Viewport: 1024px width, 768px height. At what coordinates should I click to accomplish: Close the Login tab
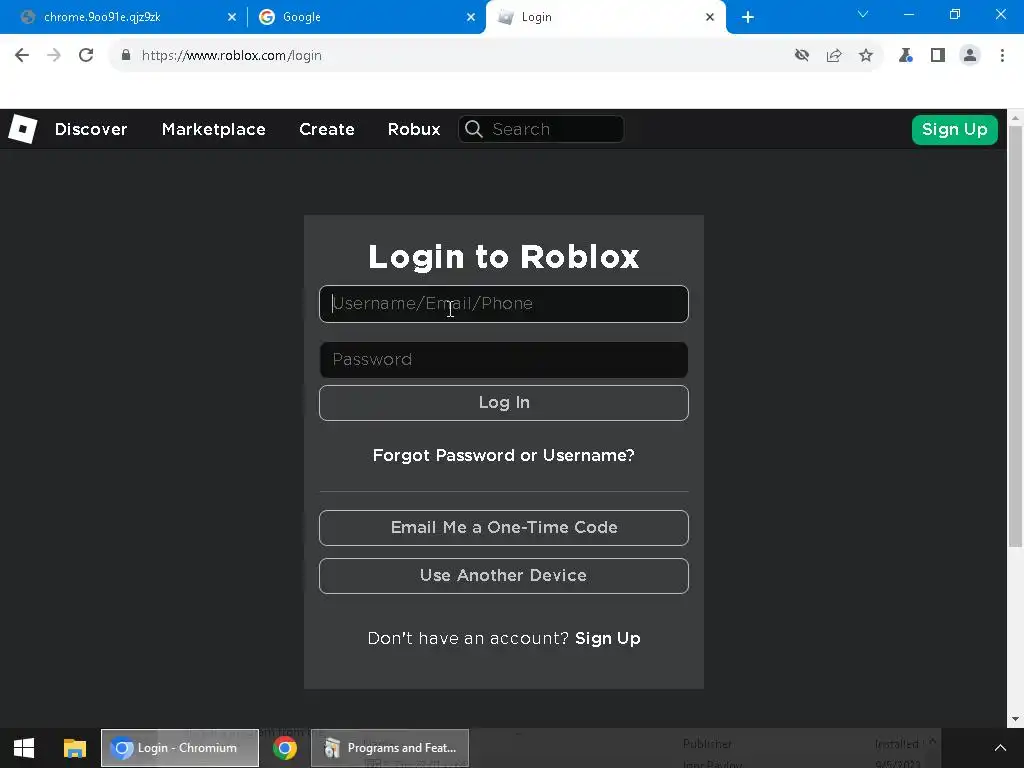point(710,17)
